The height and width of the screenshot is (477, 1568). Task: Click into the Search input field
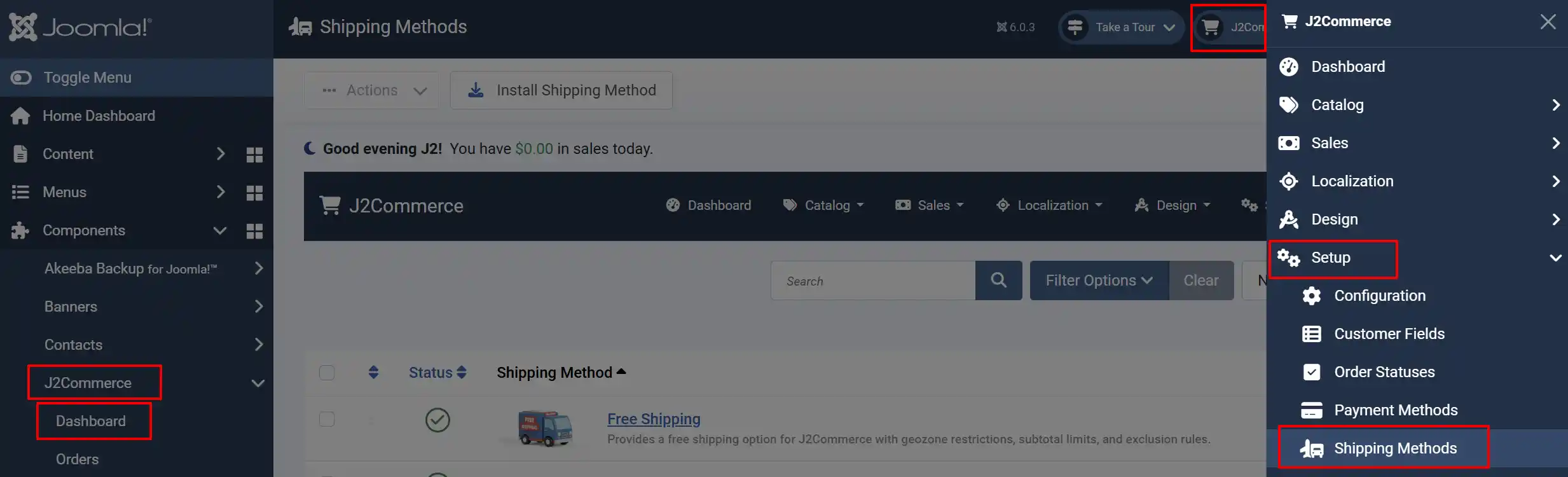point(873,280)
